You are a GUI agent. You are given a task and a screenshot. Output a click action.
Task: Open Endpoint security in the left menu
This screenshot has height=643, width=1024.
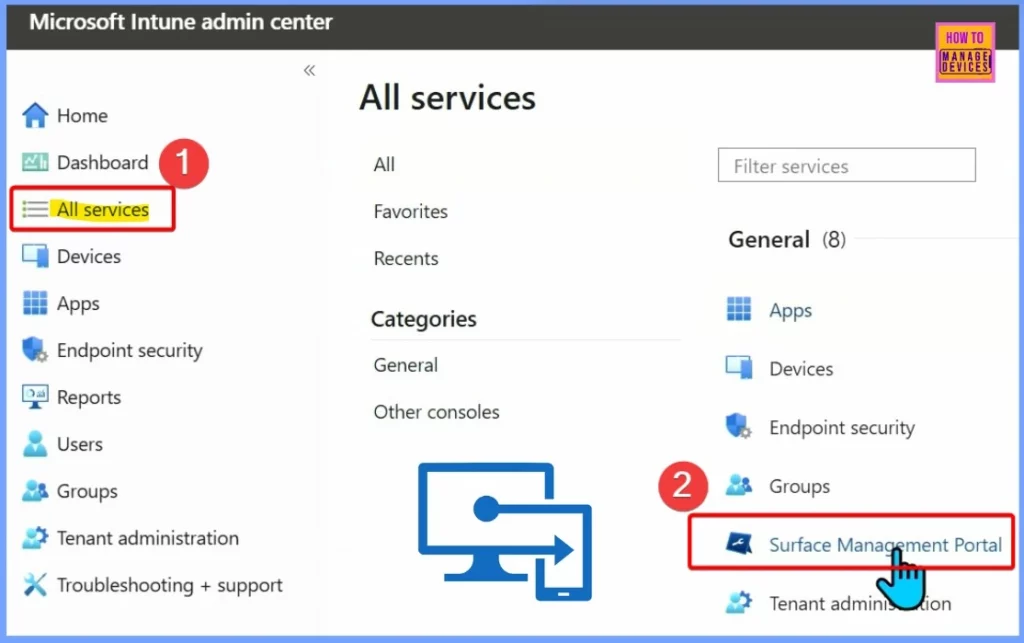[x=130, y=351]
